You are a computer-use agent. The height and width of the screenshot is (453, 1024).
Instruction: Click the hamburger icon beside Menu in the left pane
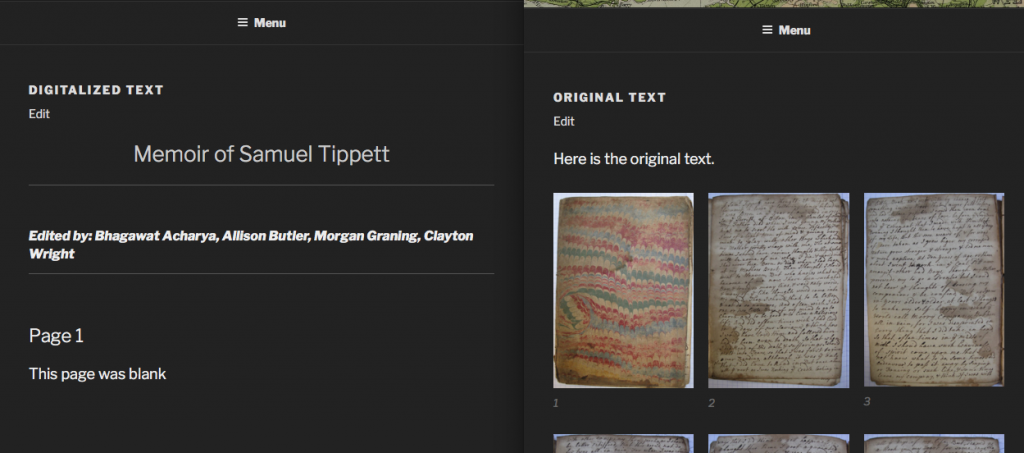coord(242,23)
